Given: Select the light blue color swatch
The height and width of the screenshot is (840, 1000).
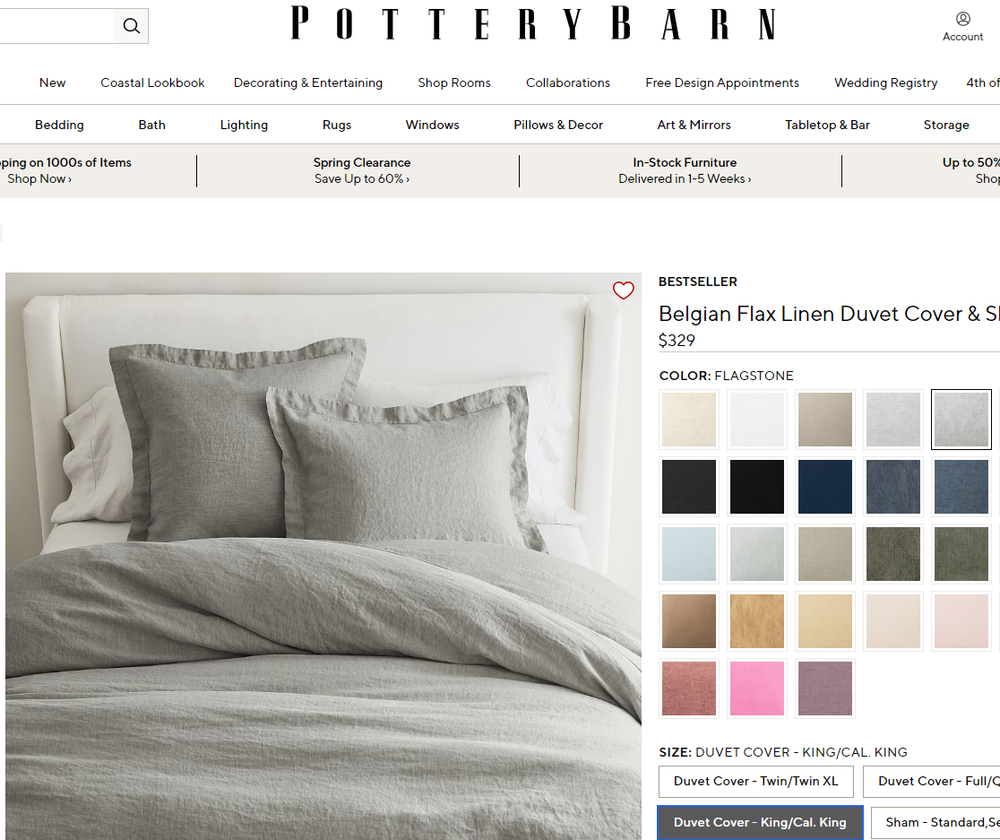Looking at the screenshot, I should (689, 554).
